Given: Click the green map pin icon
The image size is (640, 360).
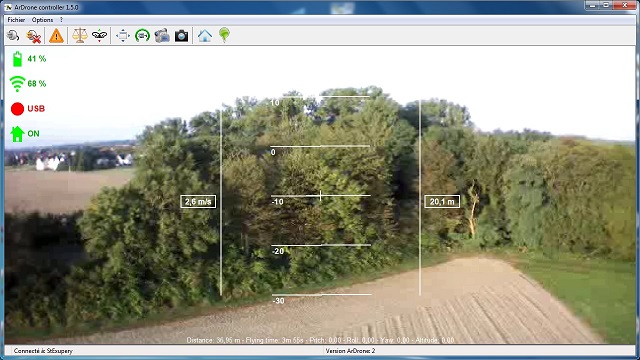Looking at the screenshot, I should pos(224,35).
